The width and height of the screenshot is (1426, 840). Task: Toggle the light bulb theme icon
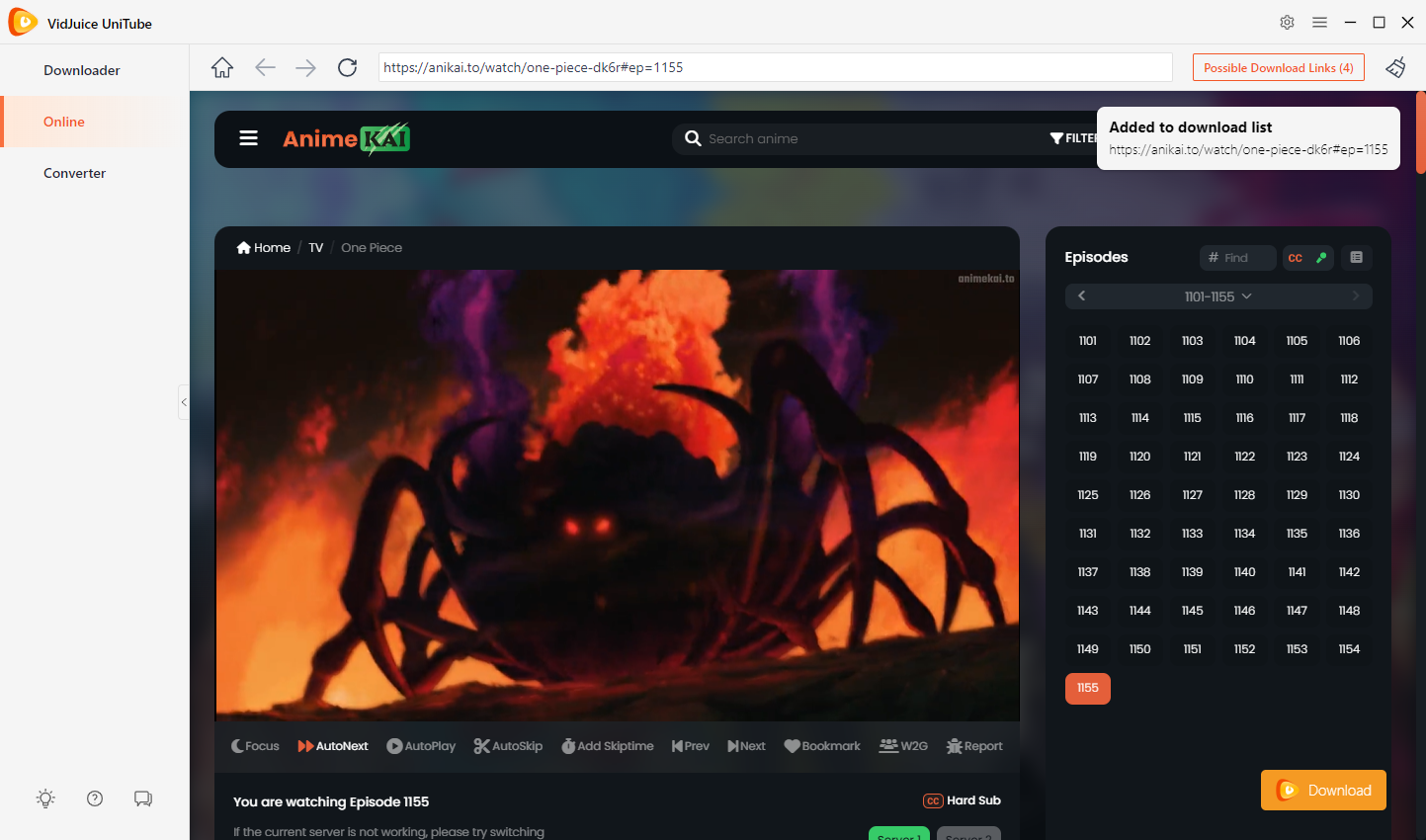pos(45,798)
